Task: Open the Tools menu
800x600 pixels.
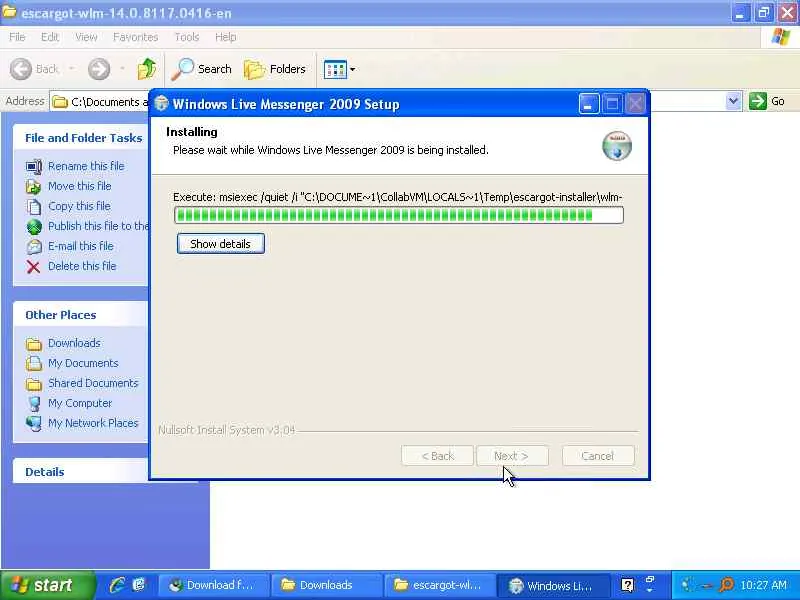Action: 187,37
